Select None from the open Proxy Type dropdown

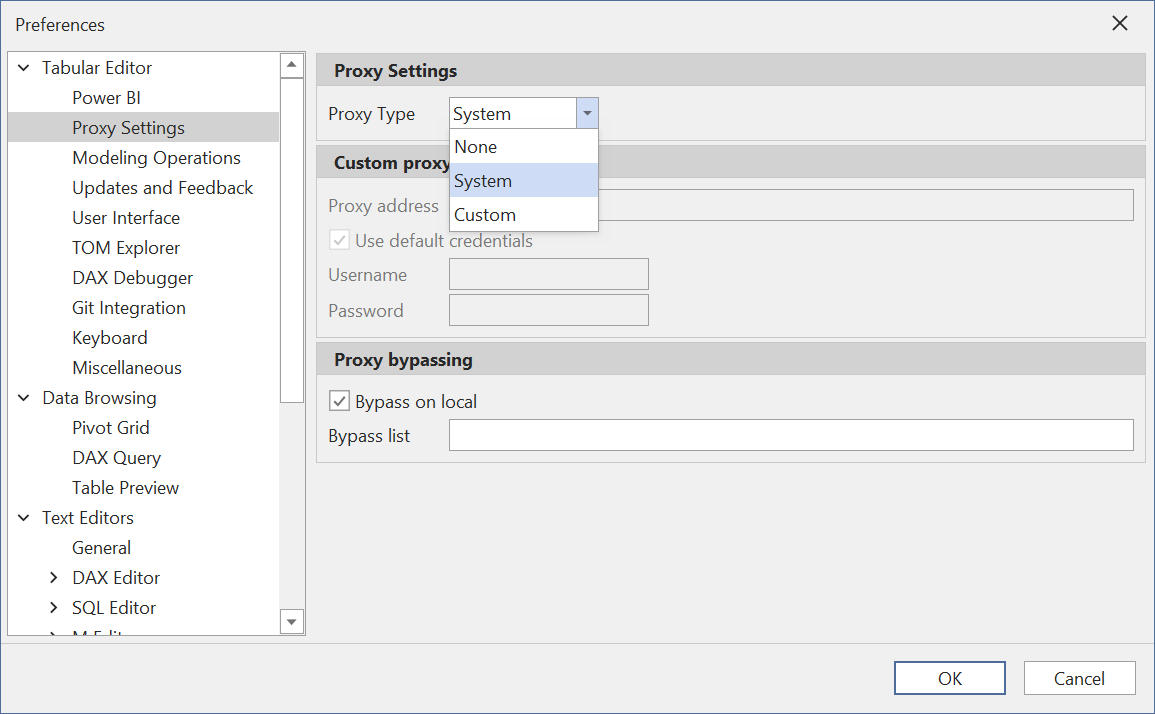475,146
